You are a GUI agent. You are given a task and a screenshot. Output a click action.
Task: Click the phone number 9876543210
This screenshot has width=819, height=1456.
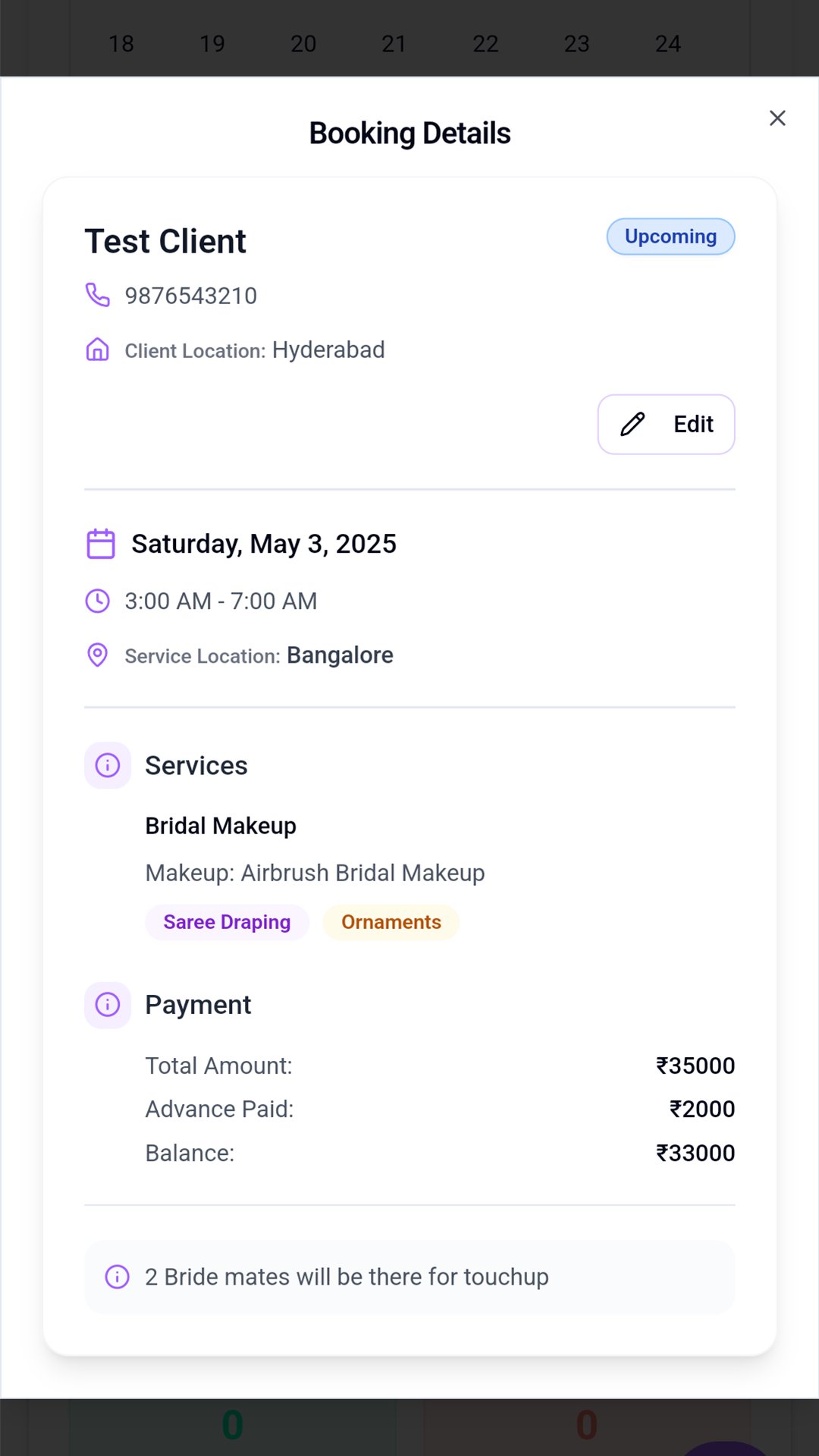tap(191, 296)
